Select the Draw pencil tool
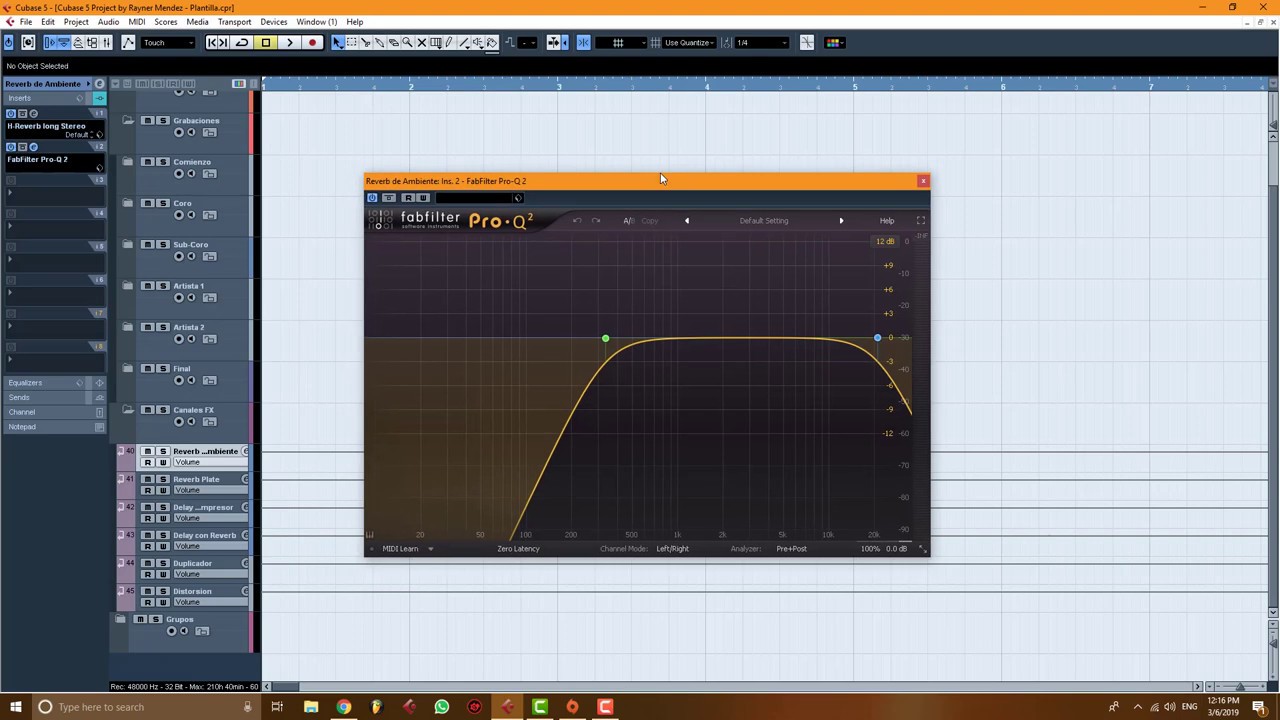Image resolution: width=1280 pixels, height=720 pixels. coord(449,42)
